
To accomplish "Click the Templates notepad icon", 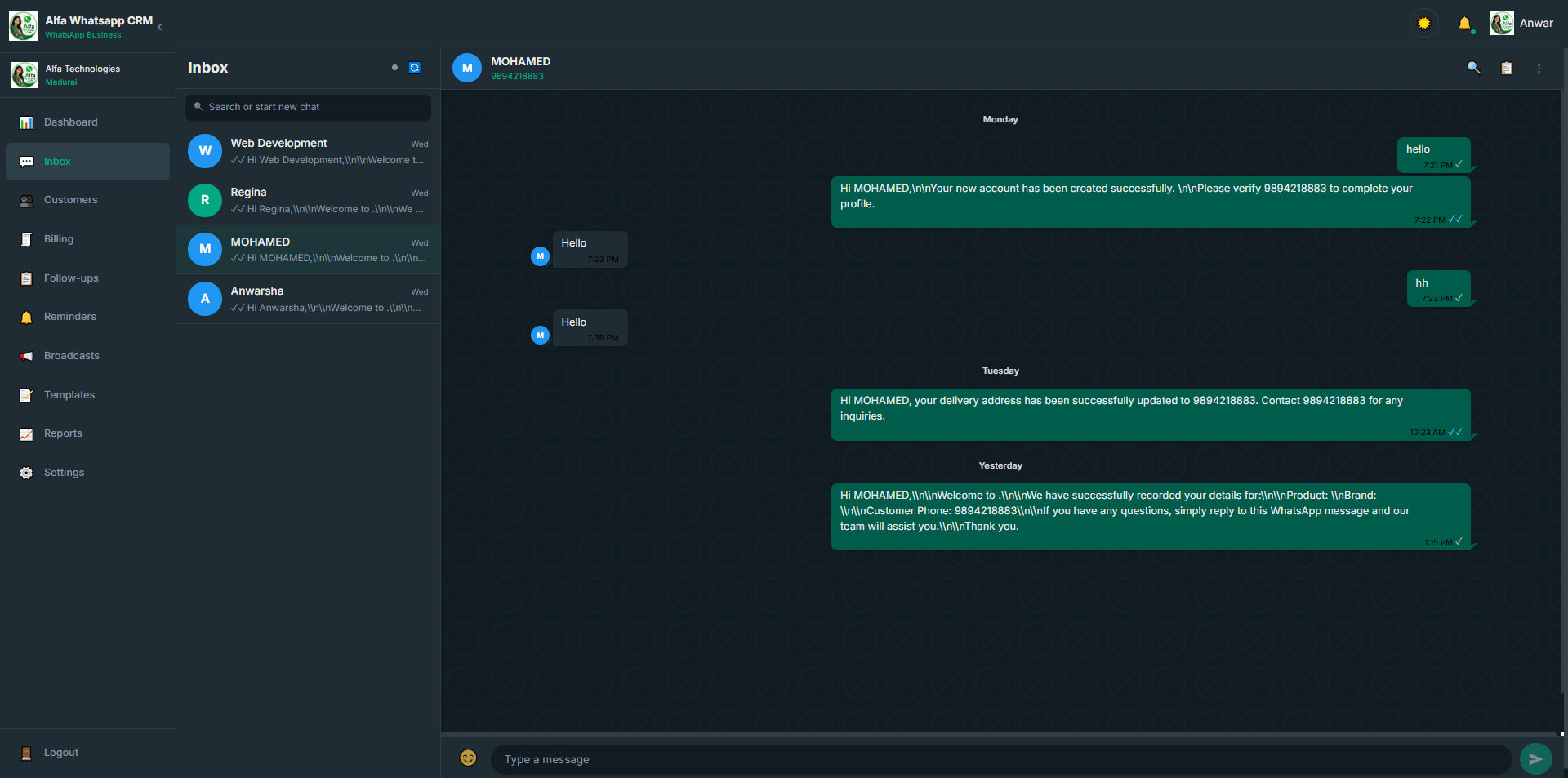I will pos(26,395).
